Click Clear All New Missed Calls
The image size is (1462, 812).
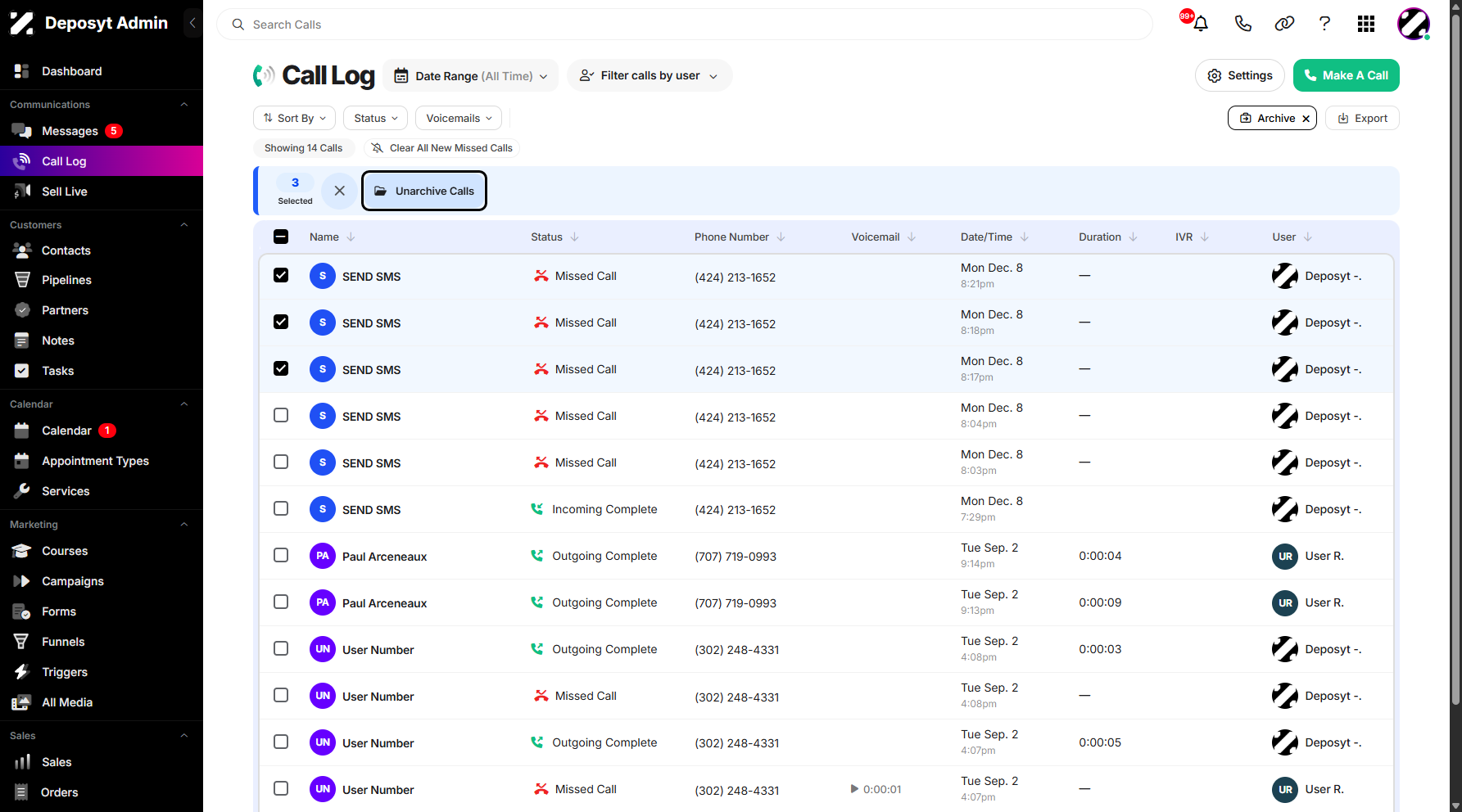click(442, 148)
